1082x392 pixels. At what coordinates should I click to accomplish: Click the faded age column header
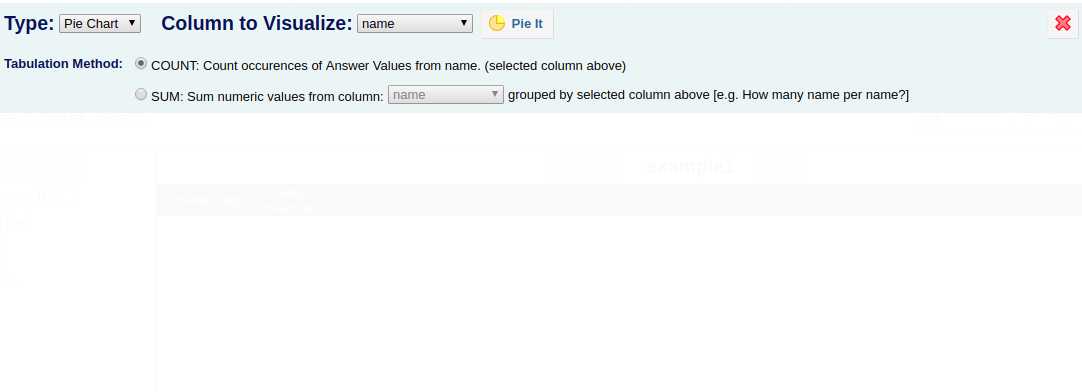233,200
